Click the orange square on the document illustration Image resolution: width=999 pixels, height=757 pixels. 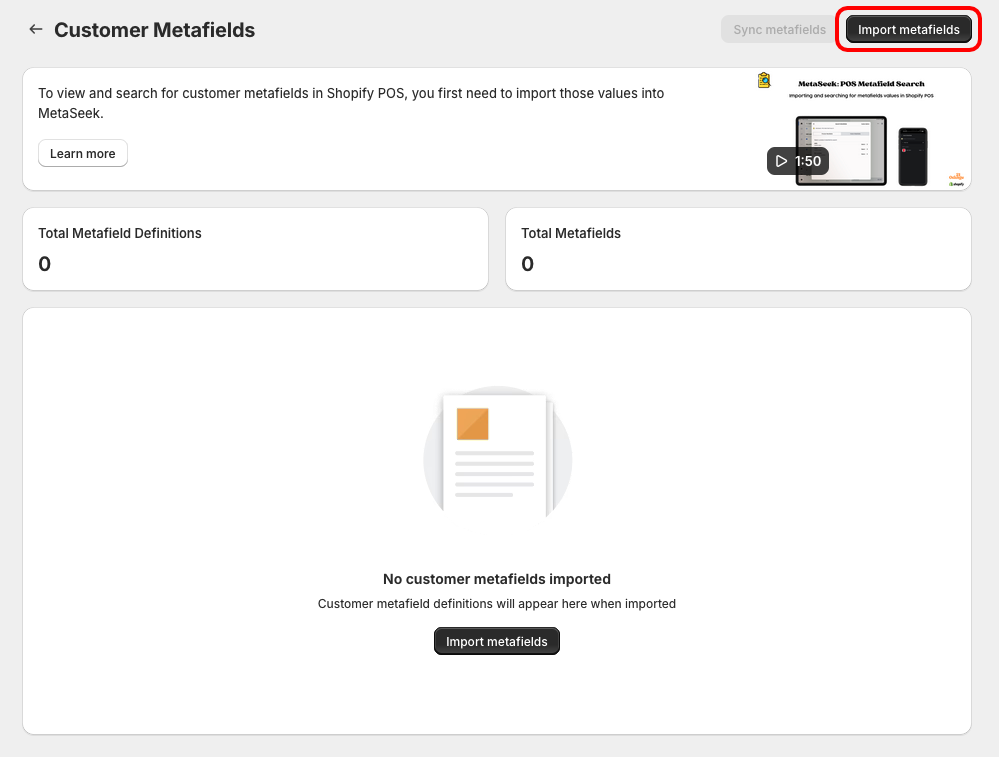472,424
